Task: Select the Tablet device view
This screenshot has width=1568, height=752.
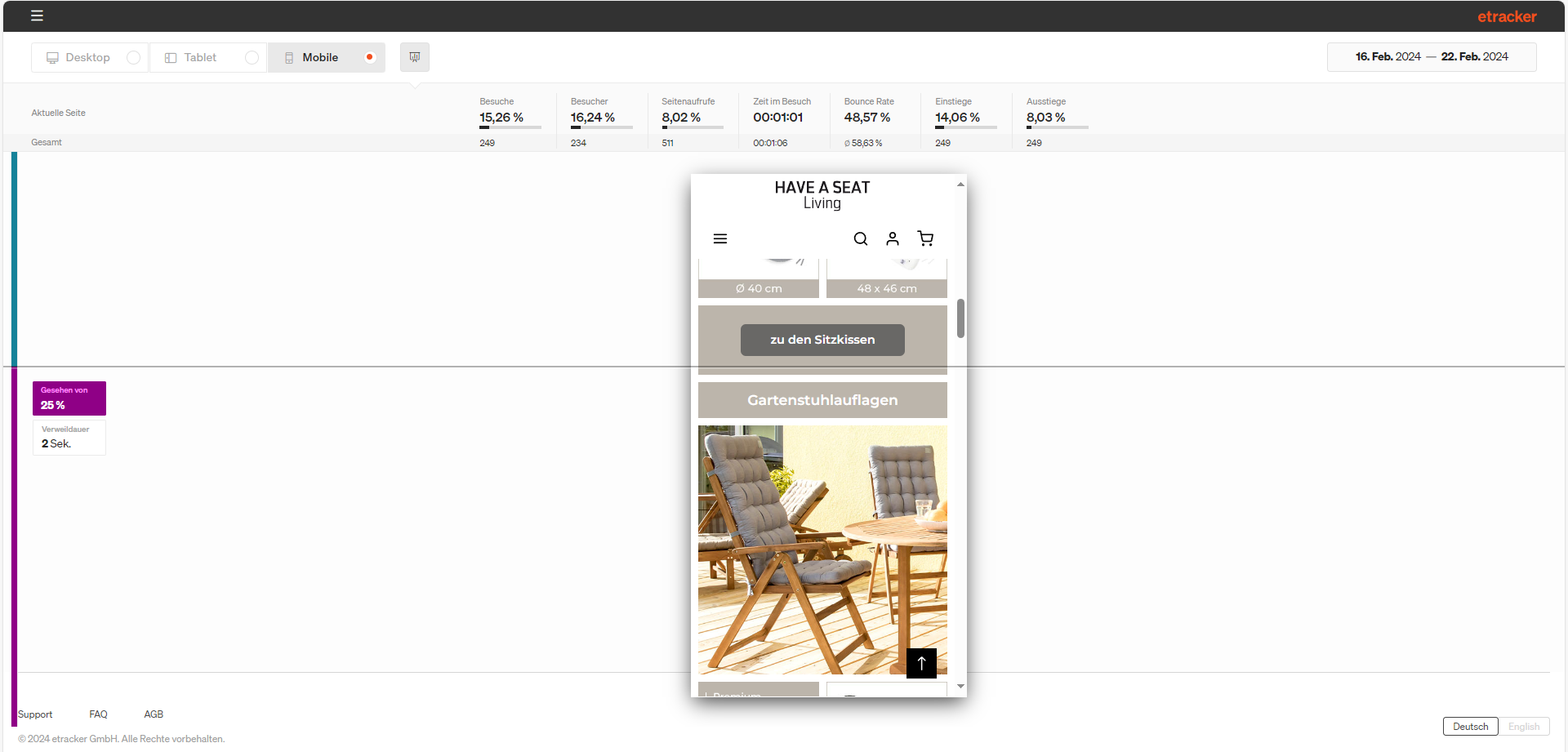Action: tap(208, 57)
